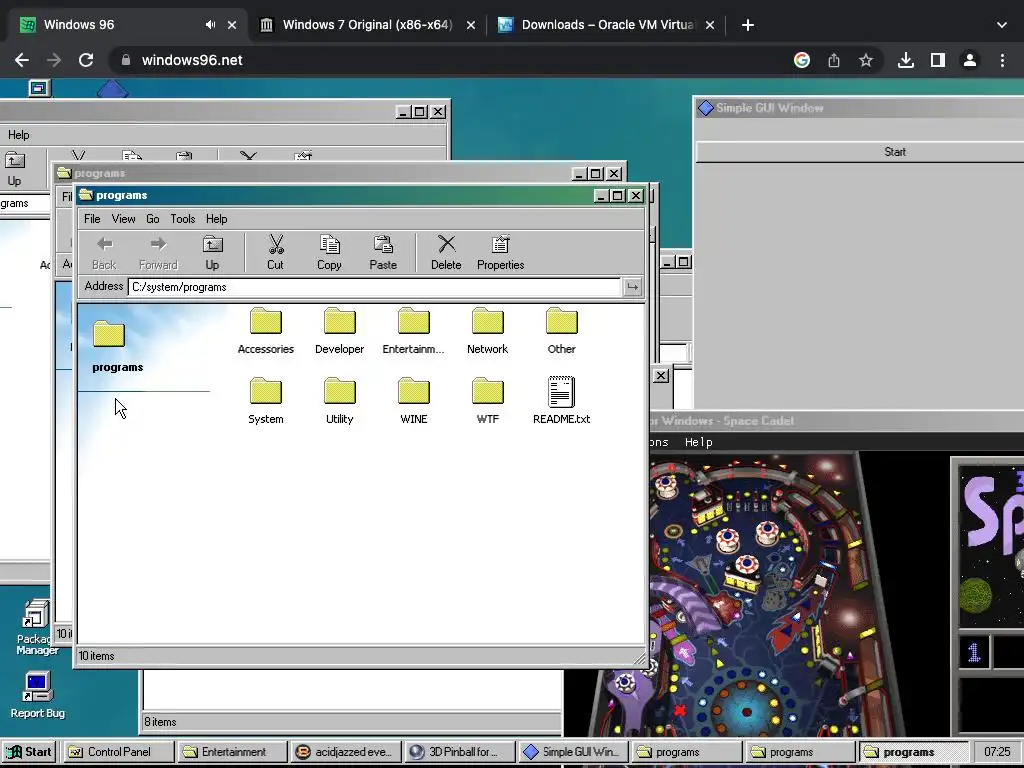Click the Up button in the background explorer window

pos(14,169)
